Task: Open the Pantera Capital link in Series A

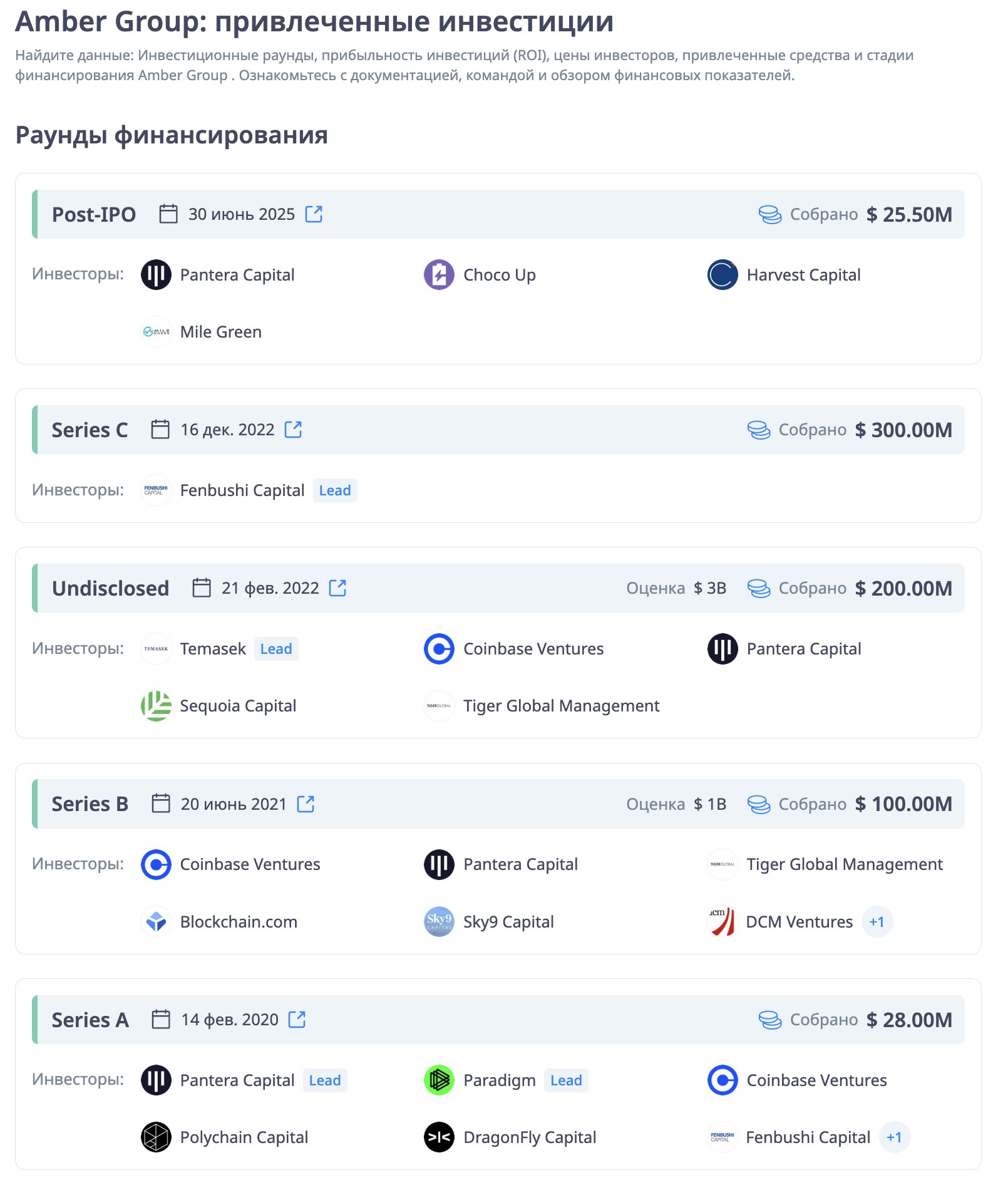Action: pos(237,1080)
